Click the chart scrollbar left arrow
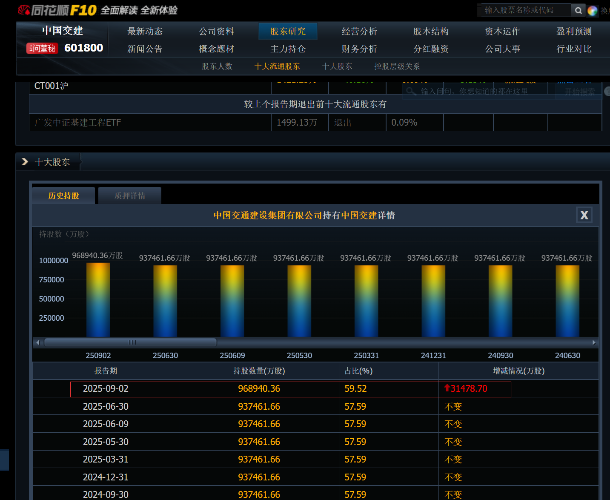The height and width of the screenshot is (500, 610). pyautogui.click(x=38, y=342)
